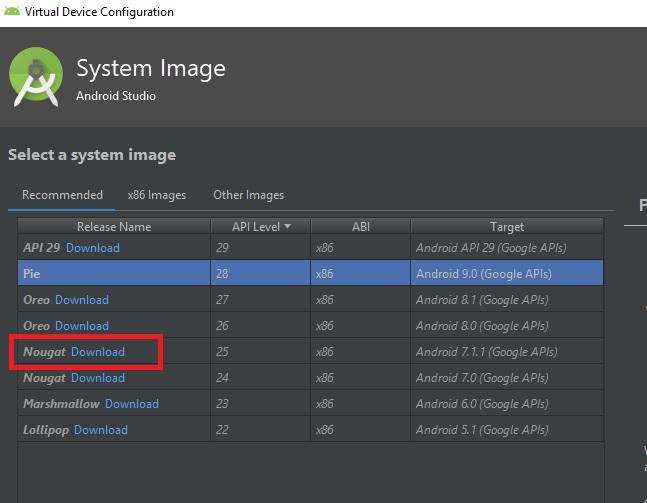Open the x86 Images tab
Viewport: 647px width, 503px height.
pyautogui.click(x=157, y=195)
